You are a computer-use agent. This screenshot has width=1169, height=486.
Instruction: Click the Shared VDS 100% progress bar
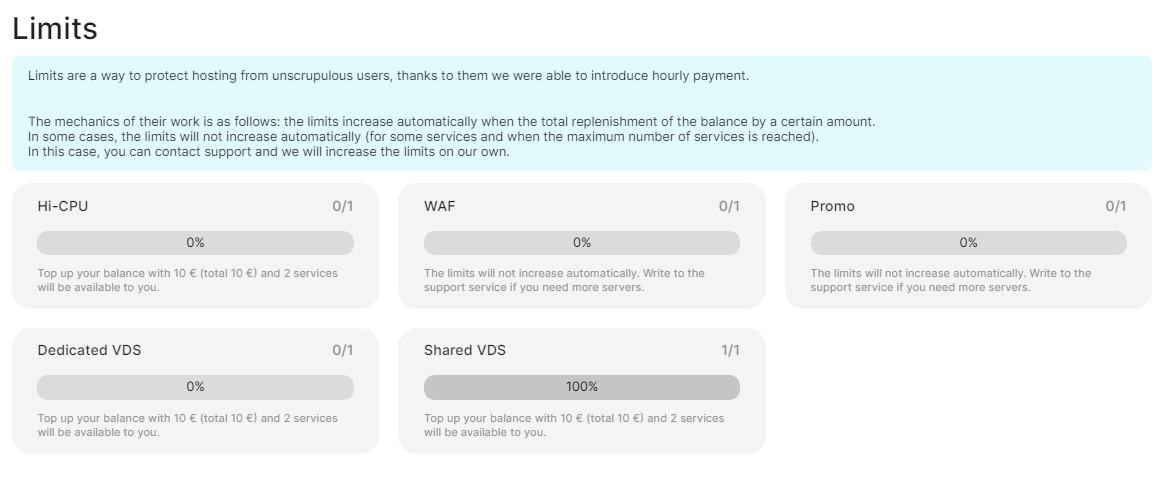[x=581, y=387]
